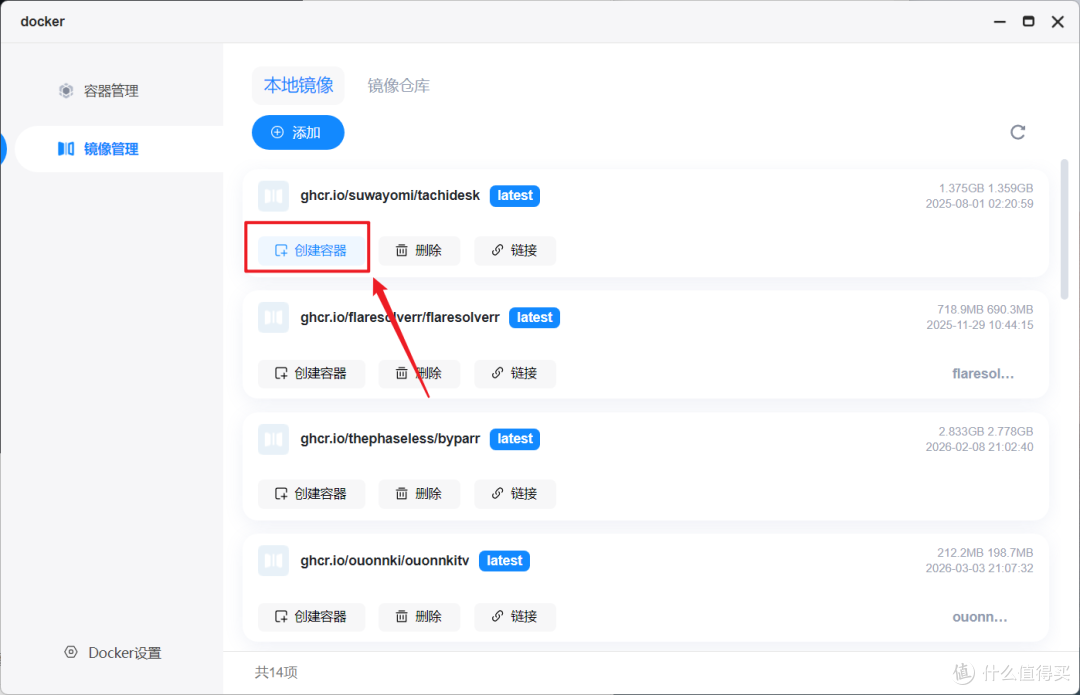Click the 212.2MB 198.7MB size text
Viewport: 1080px width, 695px height.
pyautogui.click(x=985, y=552)
